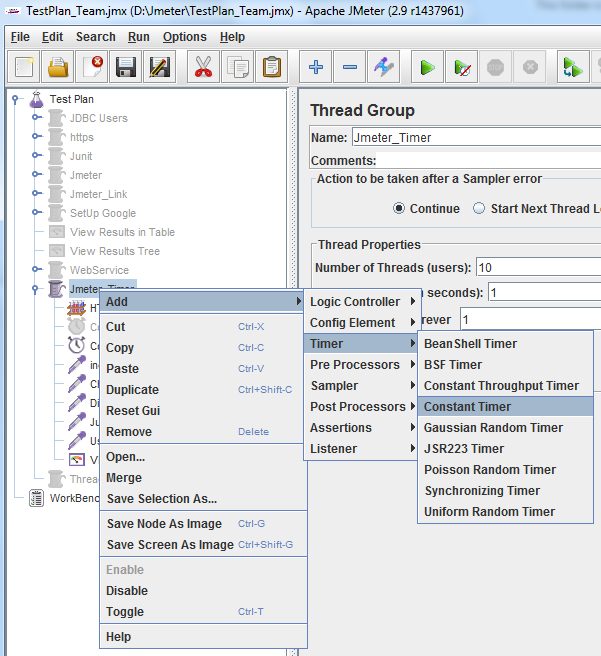
Task: Expand the WebService tree node
Action: pyautogui.click(x=36, y=269)
